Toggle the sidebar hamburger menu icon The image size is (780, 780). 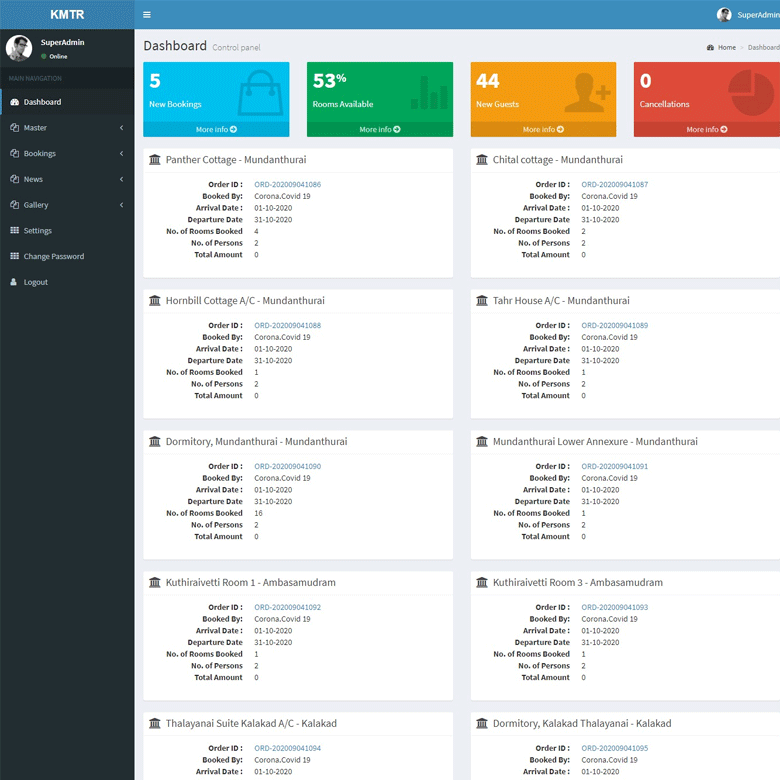[147, 15]
